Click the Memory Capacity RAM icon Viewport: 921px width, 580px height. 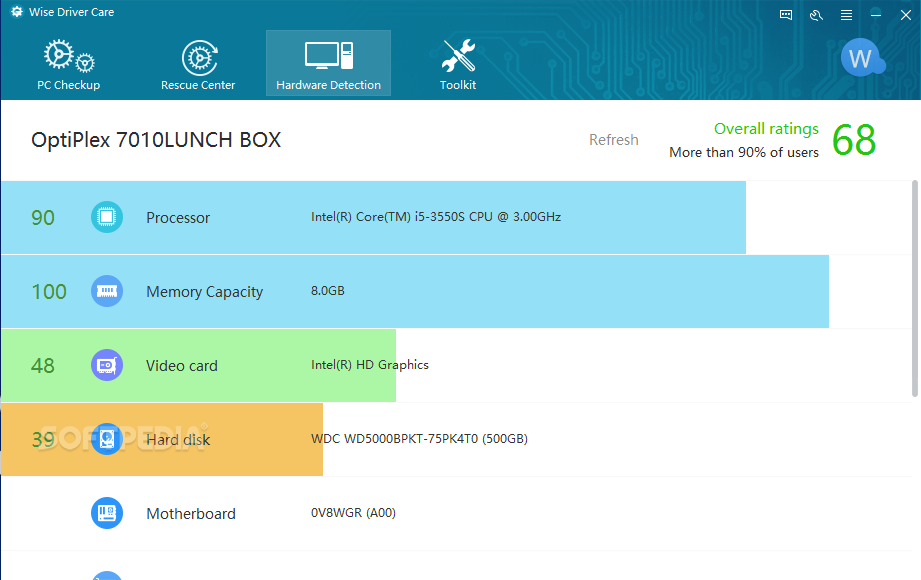coord(107,291)
